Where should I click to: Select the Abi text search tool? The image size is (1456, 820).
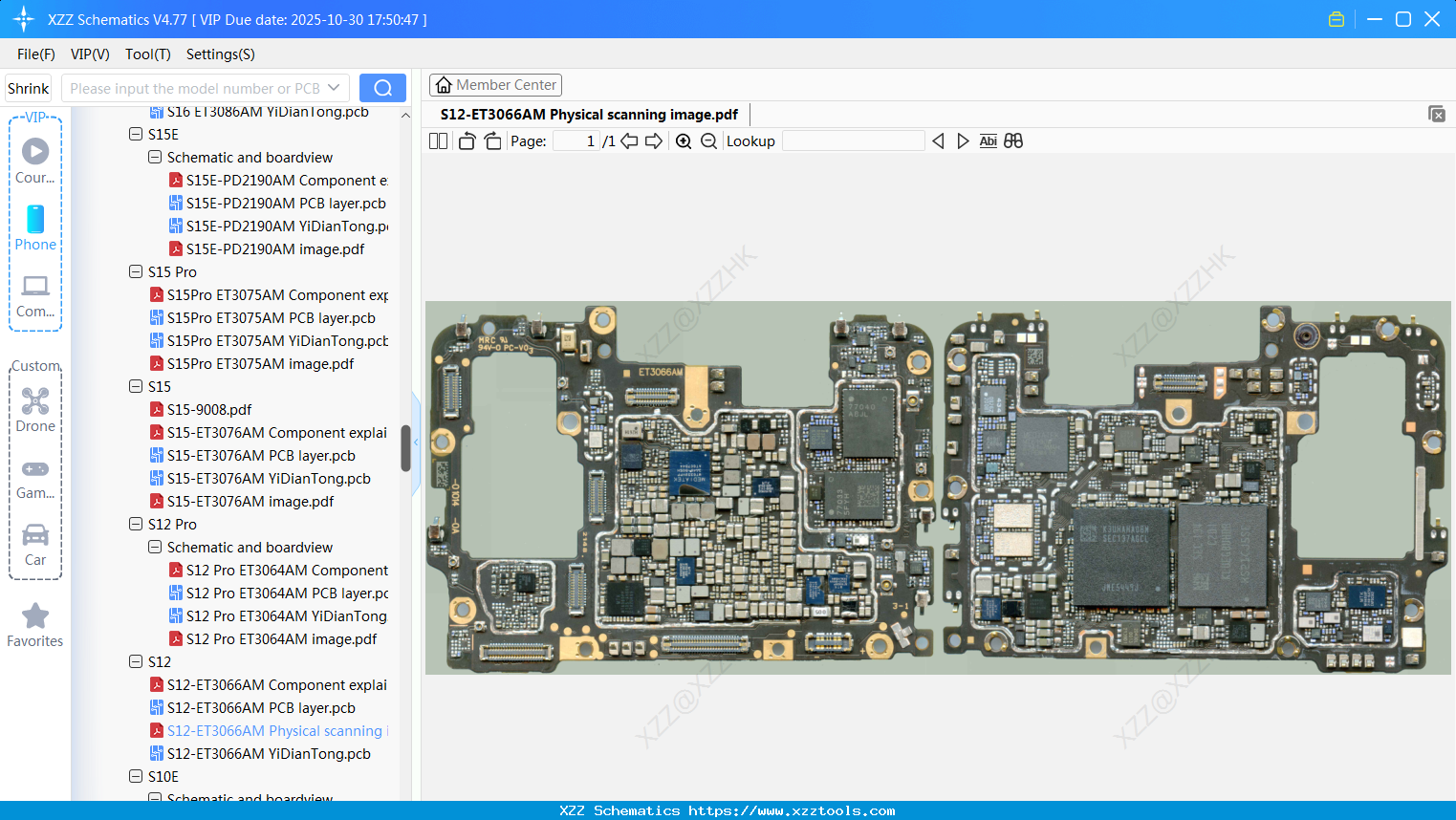(988, 140)
